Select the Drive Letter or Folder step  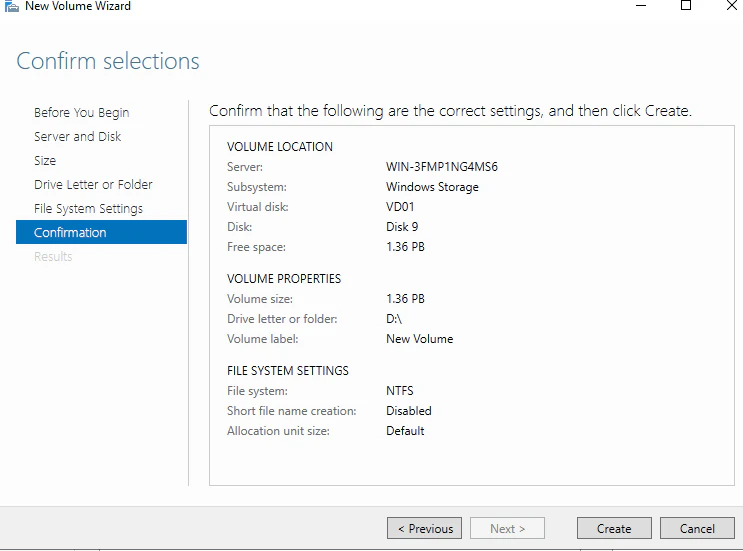(x=93, y=184)
